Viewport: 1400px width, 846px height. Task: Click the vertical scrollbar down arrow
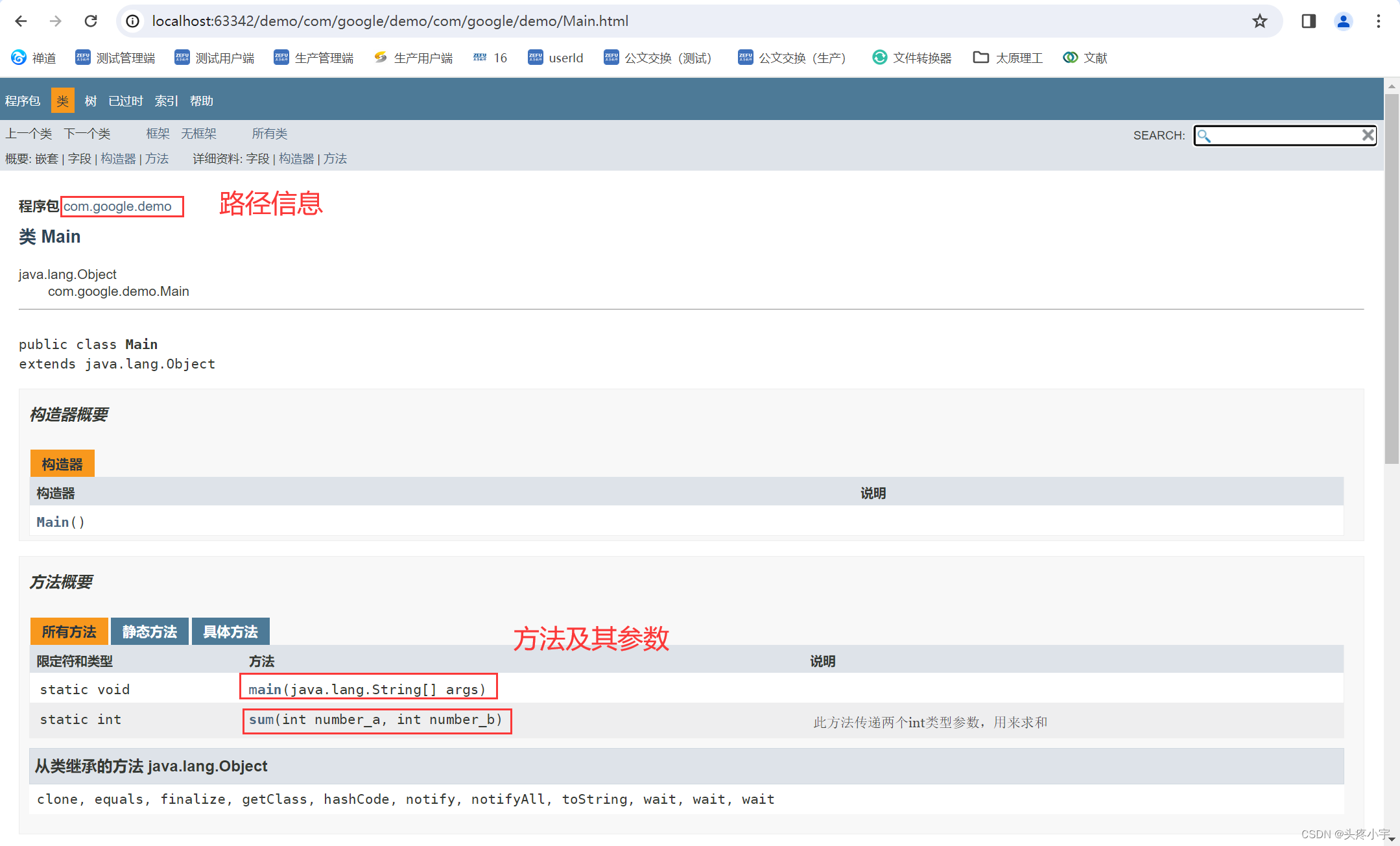1392,840
